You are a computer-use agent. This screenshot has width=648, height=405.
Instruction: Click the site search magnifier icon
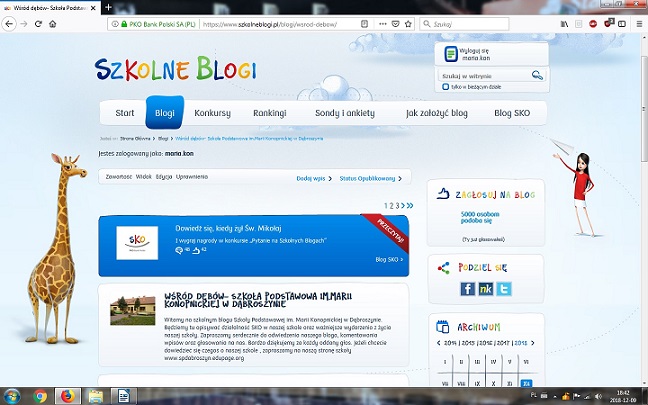[537, 75]
